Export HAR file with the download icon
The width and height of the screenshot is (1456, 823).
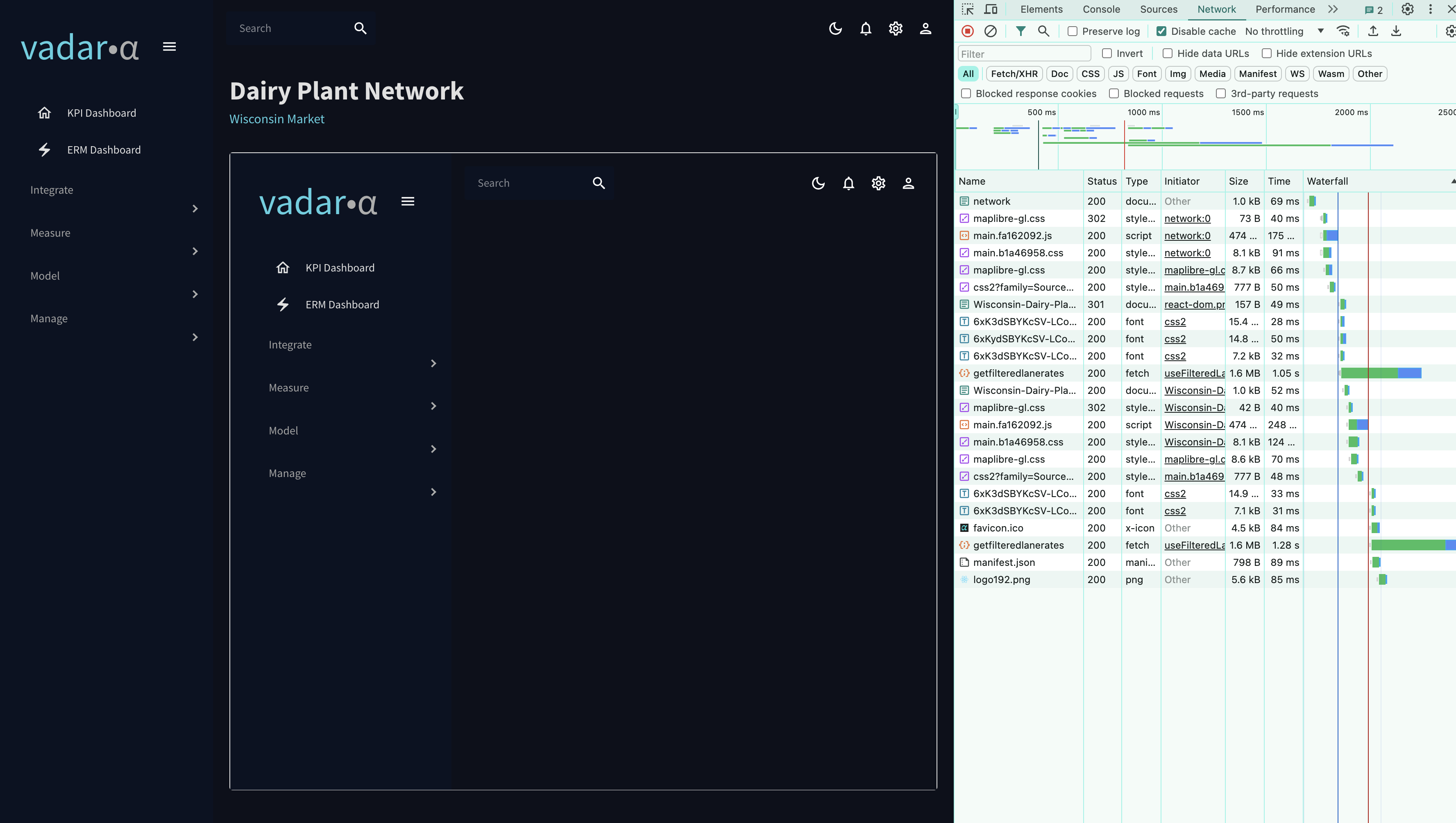[x=1395, y=31]
